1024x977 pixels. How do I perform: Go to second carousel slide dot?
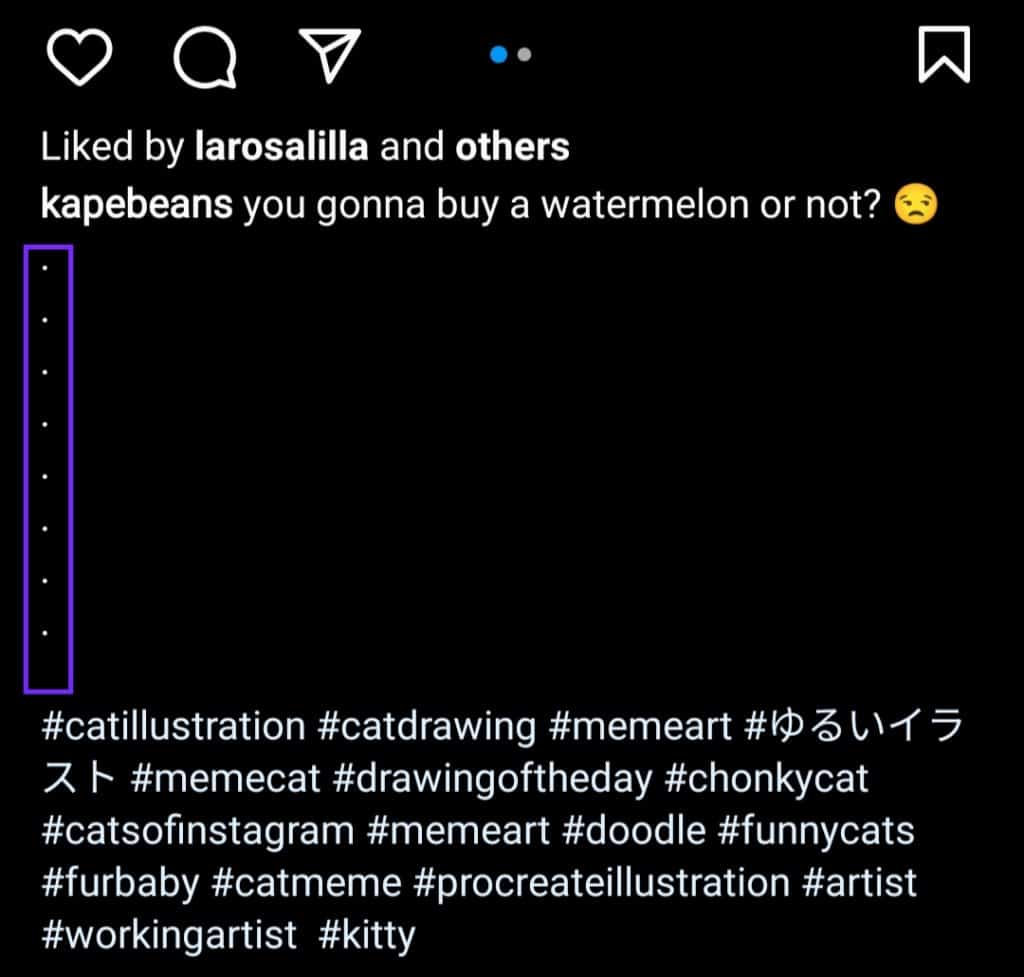(x=524, y=54)
